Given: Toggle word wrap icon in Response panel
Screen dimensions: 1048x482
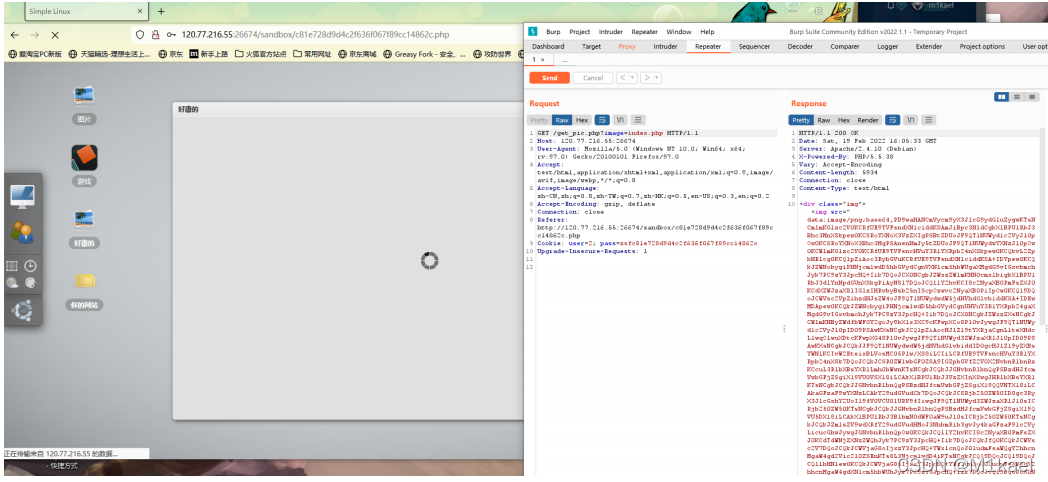Looking at the screenshot, I should (x=892, y=120).
